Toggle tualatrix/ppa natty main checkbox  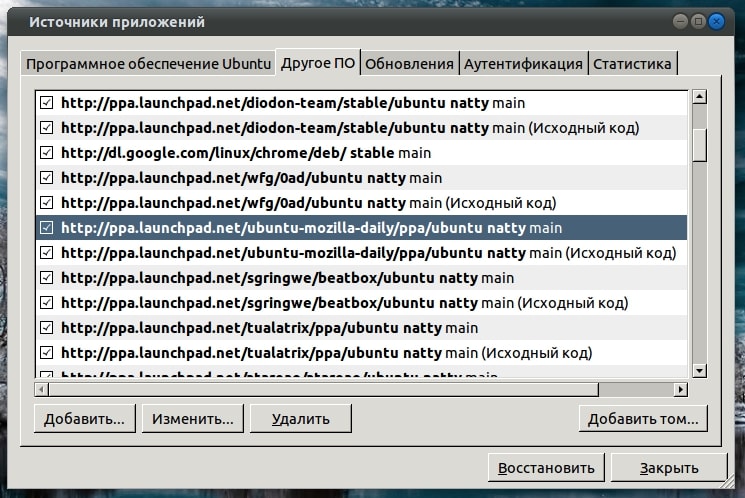pos(47,328)
